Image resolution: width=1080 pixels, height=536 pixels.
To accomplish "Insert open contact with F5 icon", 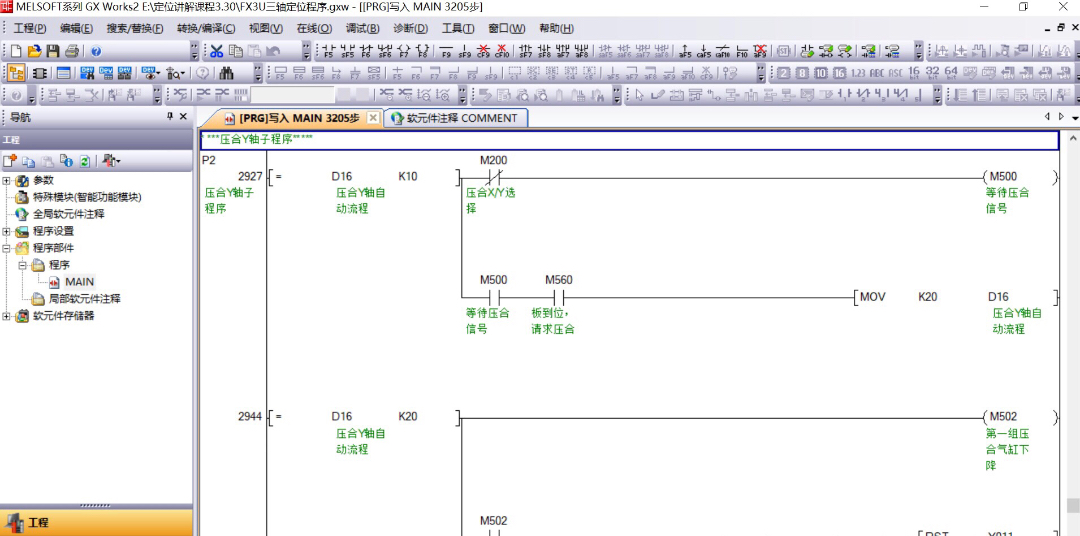I will [329, 51].
